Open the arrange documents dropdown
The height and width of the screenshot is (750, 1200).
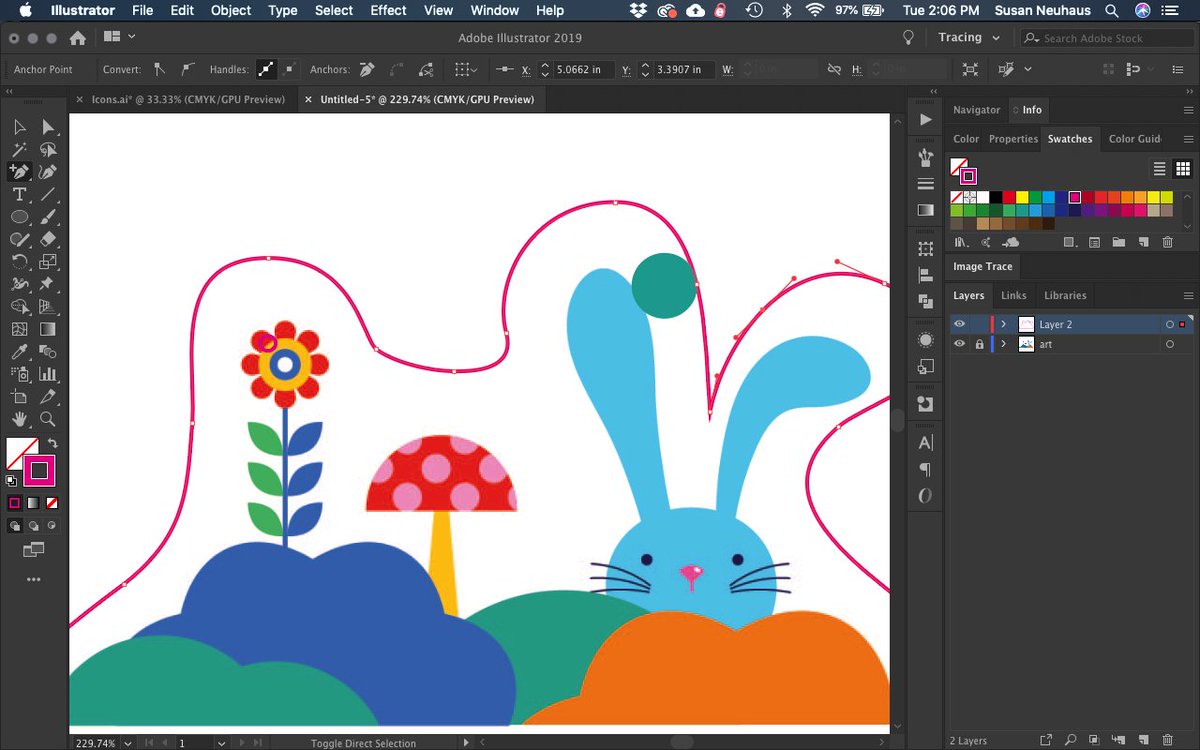pos(119,37)
